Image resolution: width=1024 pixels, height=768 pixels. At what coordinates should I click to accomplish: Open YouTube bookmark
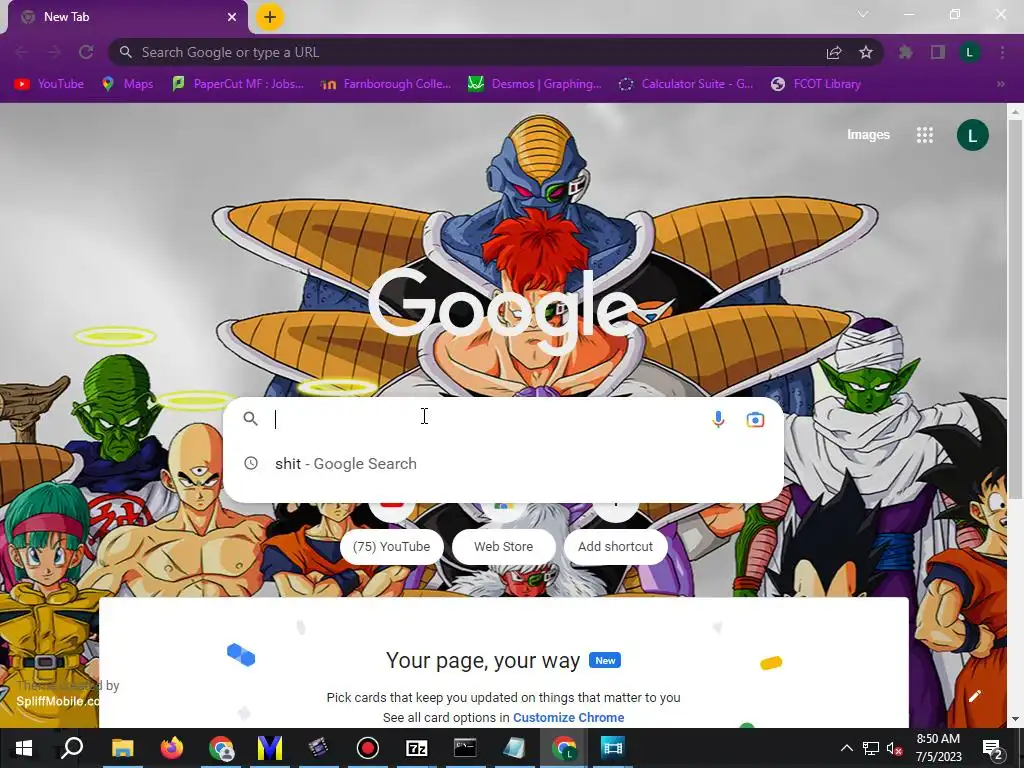(x=49, y=84)
